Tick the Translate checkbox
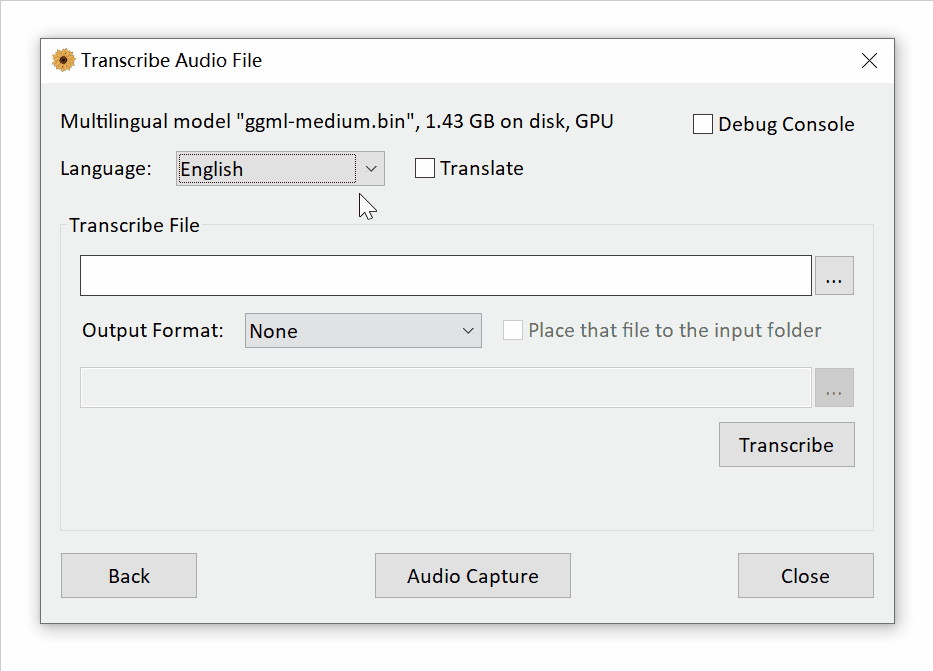Screen dimensions: 933x671 pyautogui.click(x=425, y=169)
